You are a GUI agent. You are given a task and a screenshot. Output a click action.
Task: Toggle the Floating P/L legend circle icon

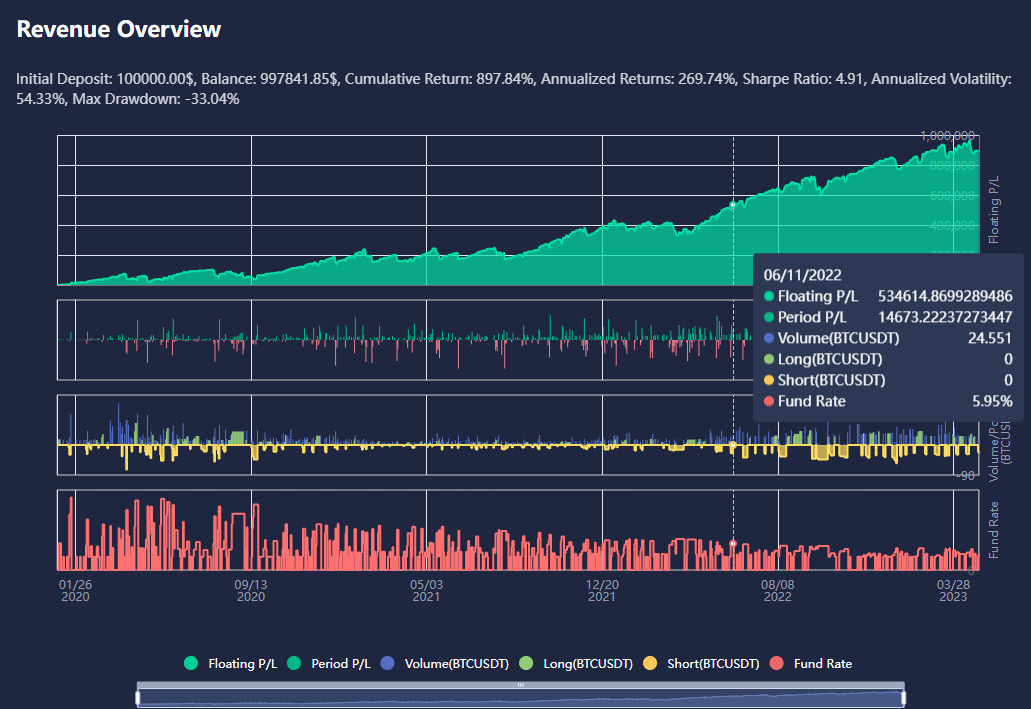tap(191, 663)
